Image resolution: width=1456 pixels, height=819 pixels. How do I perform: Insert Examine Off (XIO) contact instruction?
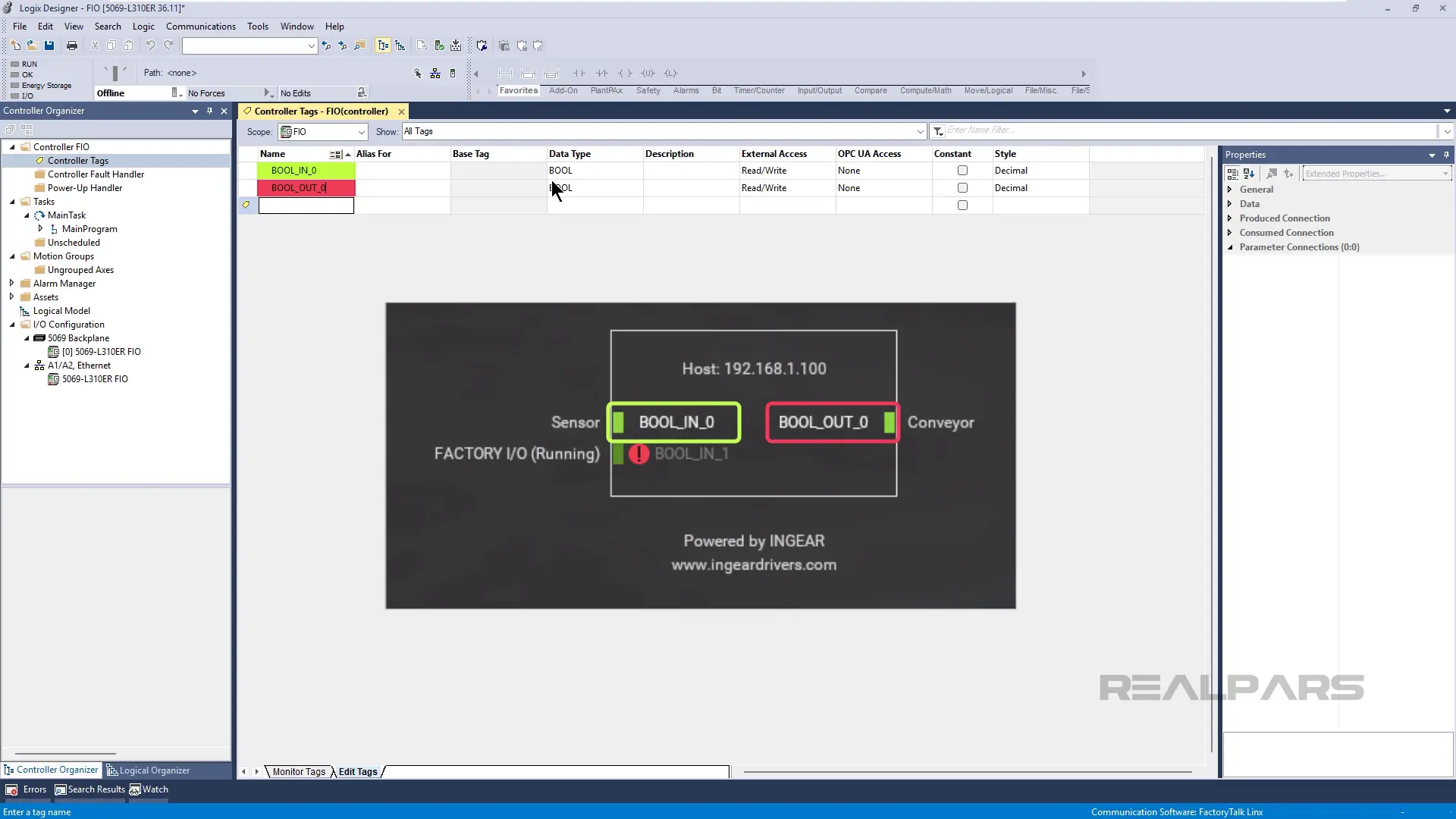[x=602, y=74]
